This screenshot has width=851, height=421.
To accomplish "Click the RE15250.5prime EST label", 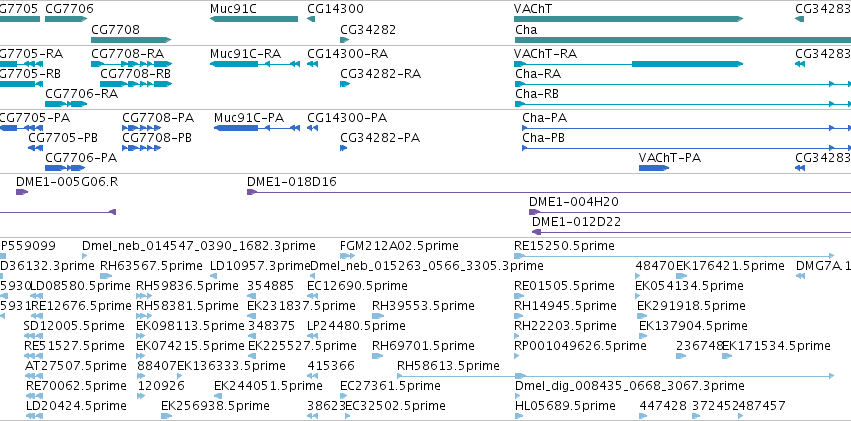I will [564, 246].
